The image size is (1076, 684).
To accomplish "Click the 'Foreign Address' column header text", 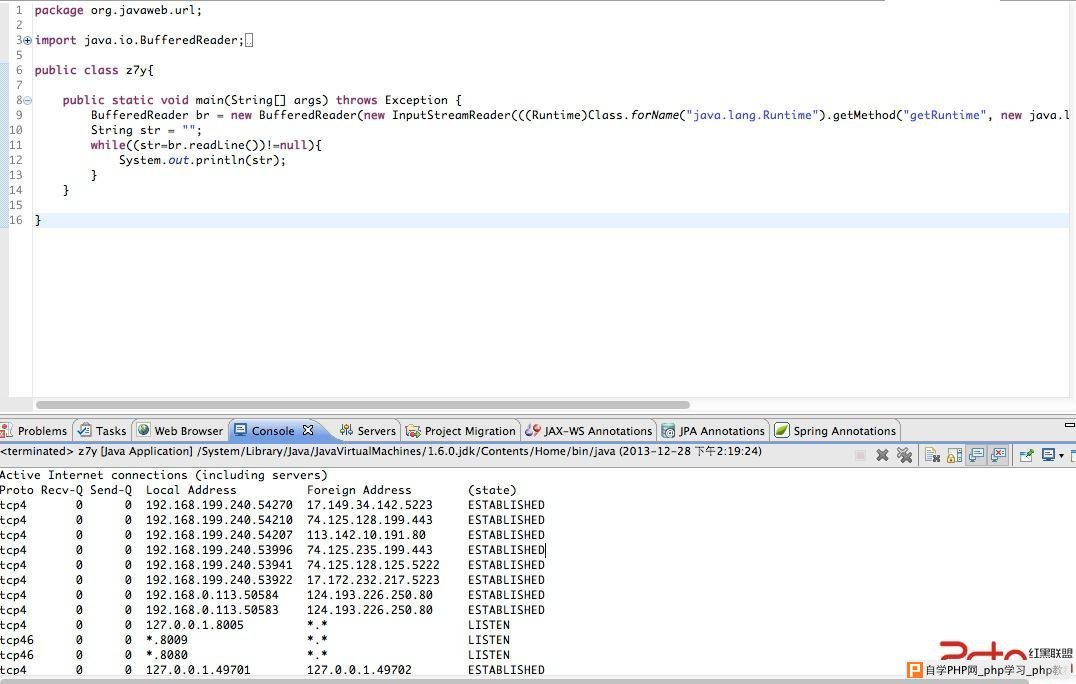I will (359, 490).
